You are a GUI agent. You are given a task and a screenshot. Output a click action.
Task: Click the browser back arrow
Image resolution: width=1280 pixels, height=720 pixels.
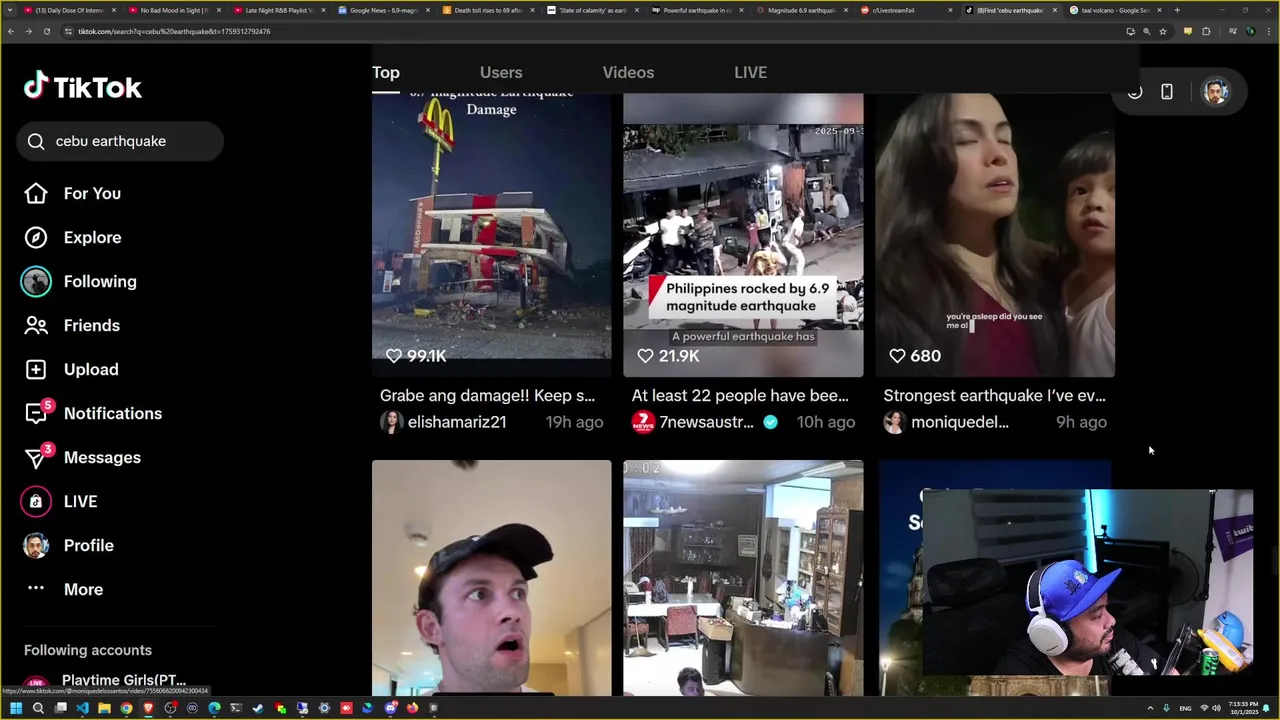(11, 31)
